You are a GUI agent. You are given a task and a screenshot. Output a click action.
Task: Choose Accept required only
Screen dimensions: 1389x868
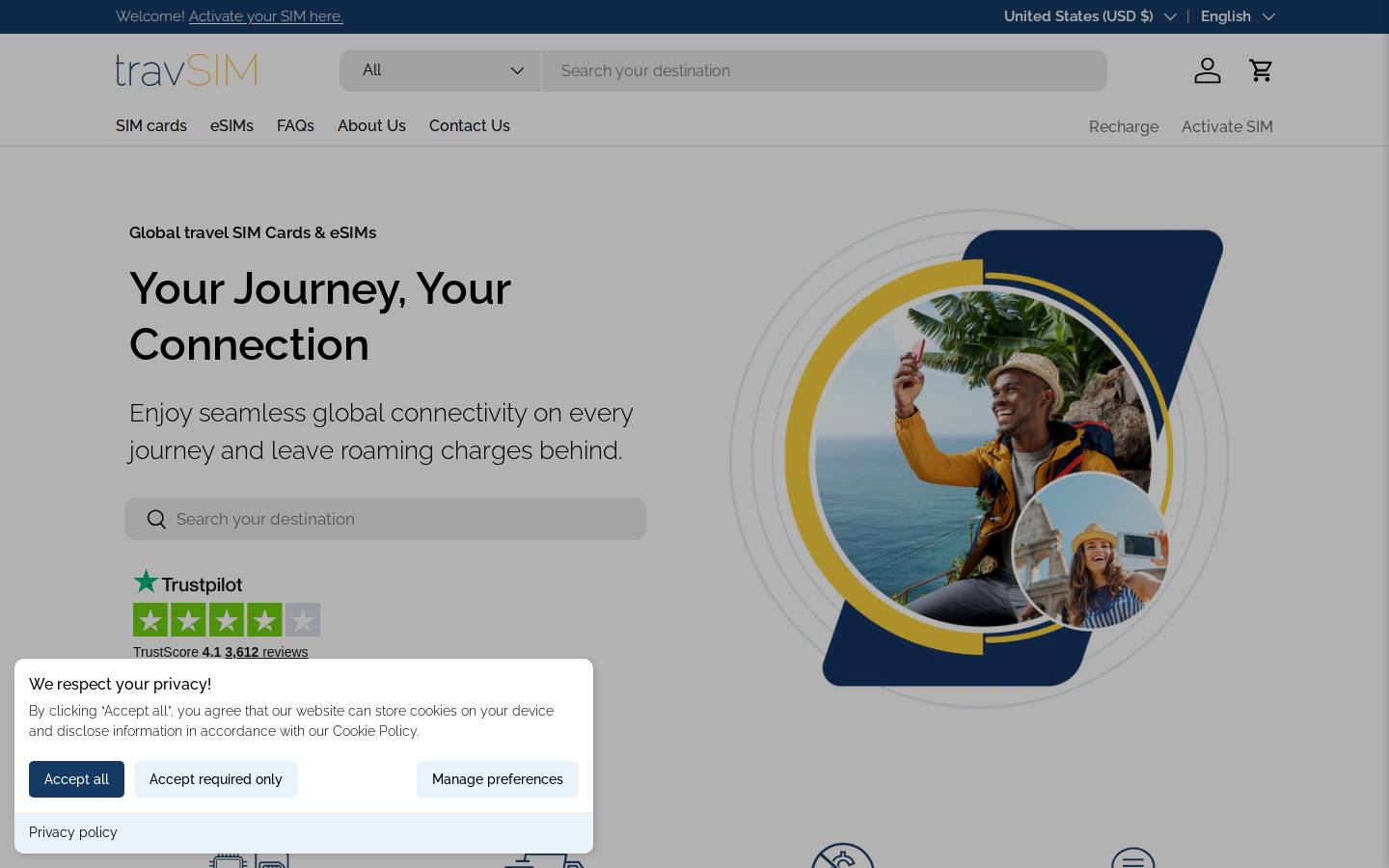[216, 779]
